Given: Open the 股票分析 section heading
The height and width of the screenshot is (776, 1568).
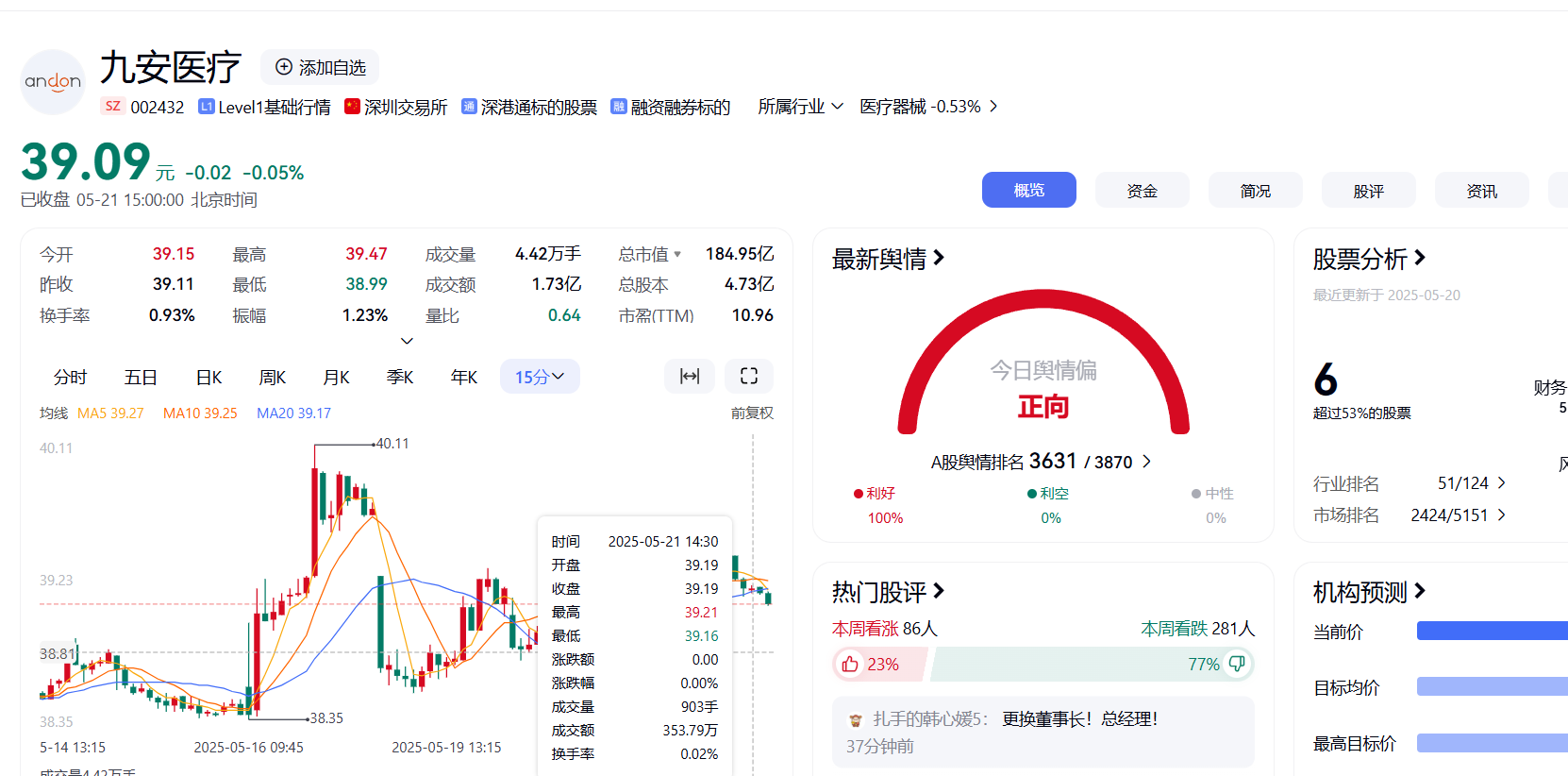Looking at the screenshot, I should click(1369, 259).
